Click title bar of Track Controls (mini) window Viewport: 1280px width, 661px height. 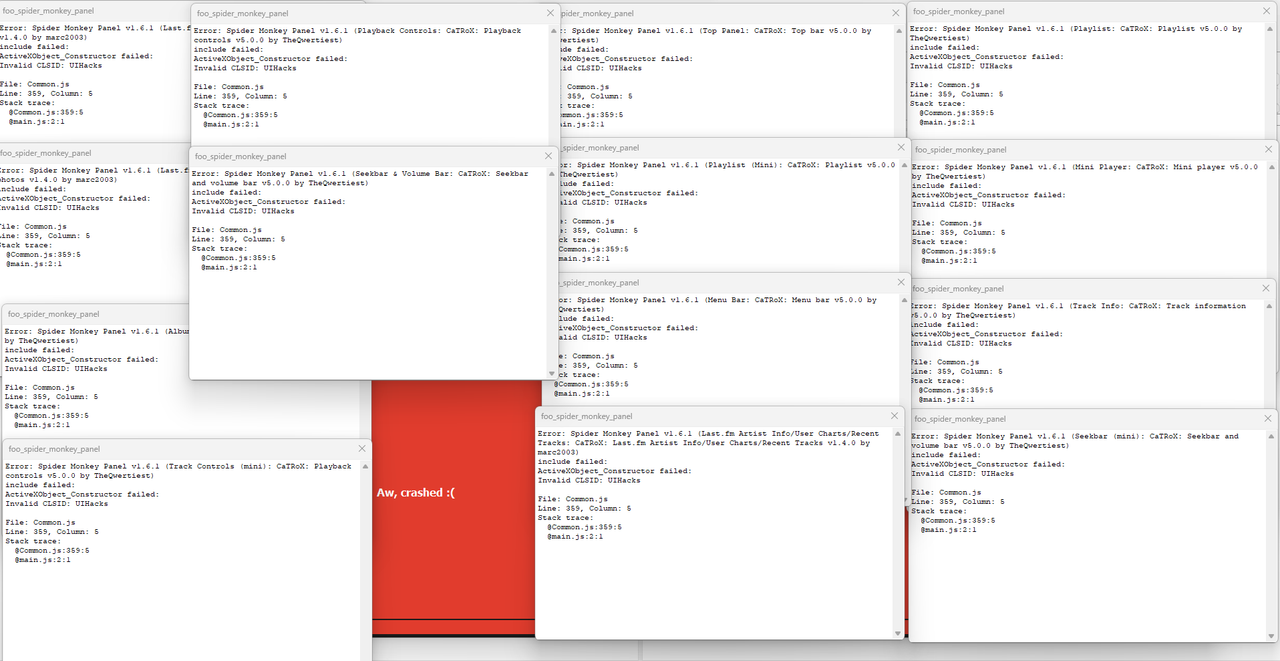tap(186, 449)
